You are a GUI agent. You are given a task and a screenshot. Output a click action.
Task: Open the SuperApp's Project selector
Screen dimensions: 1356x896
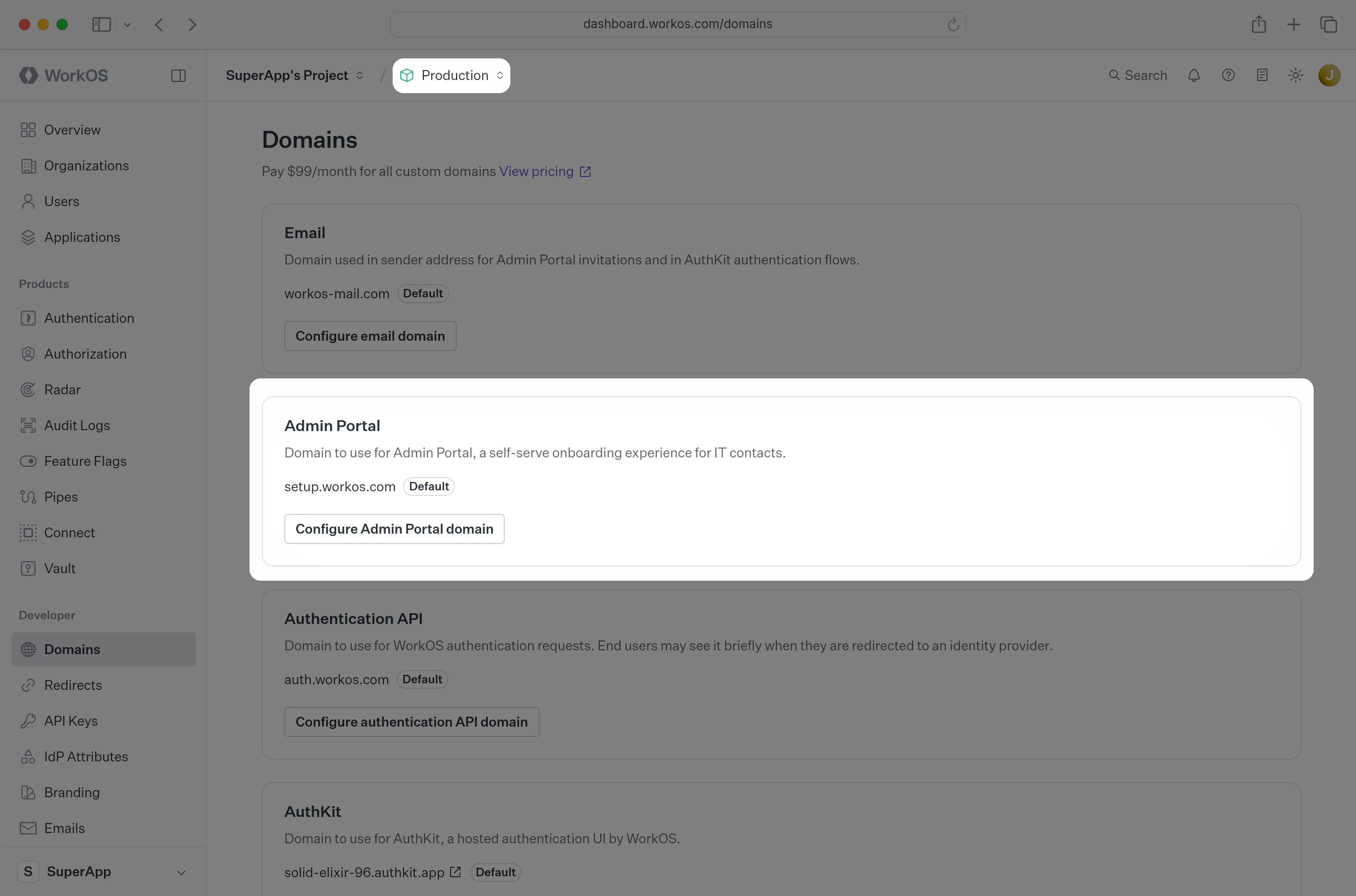[295, 75]
